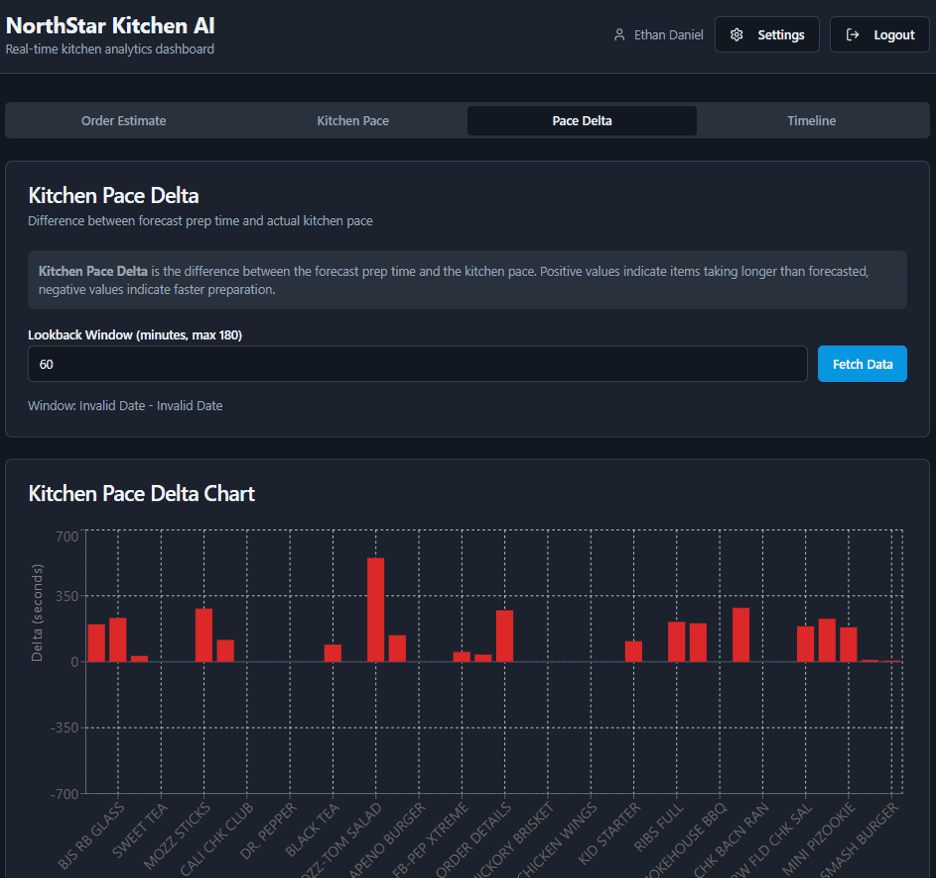Click the user profile icon
The width and height of the screenshot is (936, 878).
pyautogui.click(x=620, y=35)
